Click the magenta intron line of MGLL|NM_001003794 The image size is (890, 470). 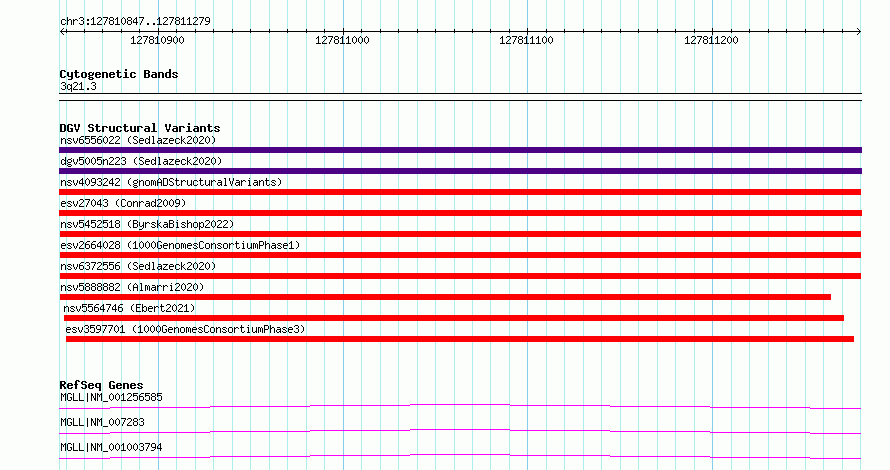tap(460, 455)
